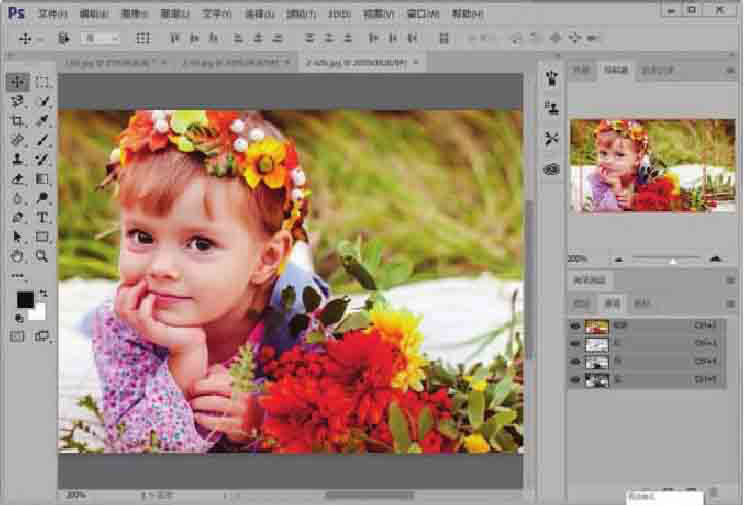Click the foreground black color swatch
Viewport: 744px width, 506px height.
(x=25, y=299)
